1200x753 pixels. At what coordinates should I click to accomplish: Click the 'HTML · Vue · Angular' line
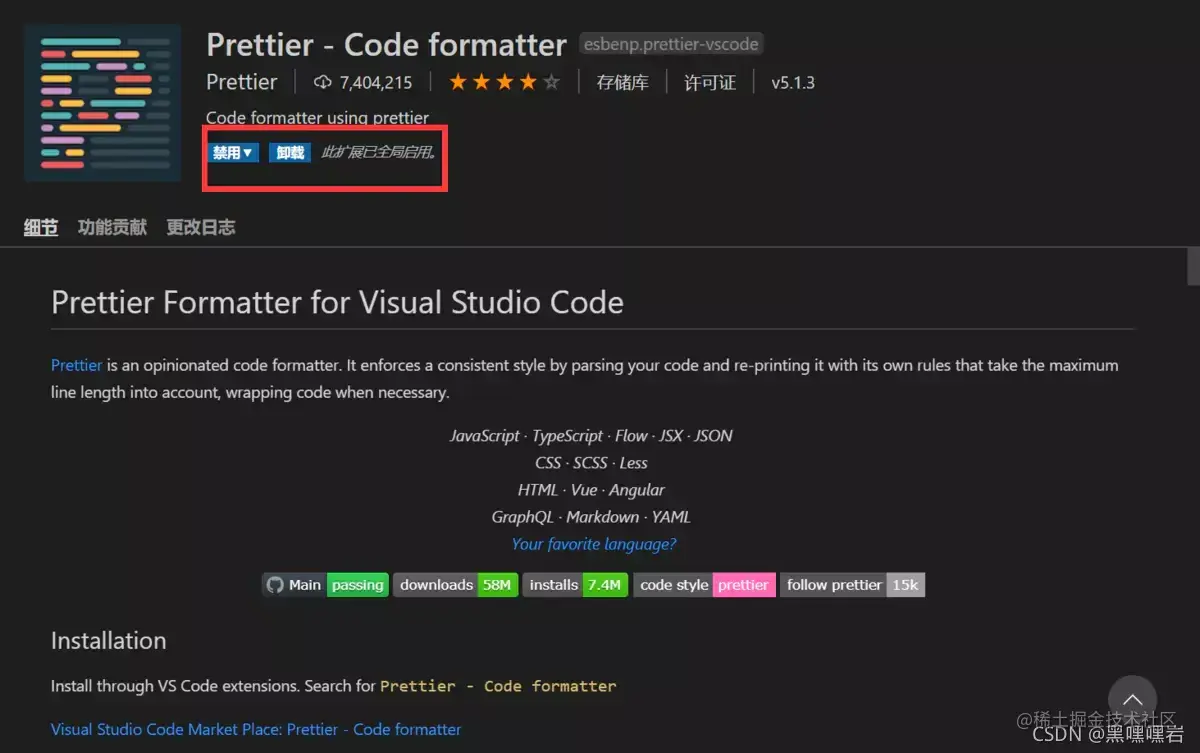coord(591,490)
